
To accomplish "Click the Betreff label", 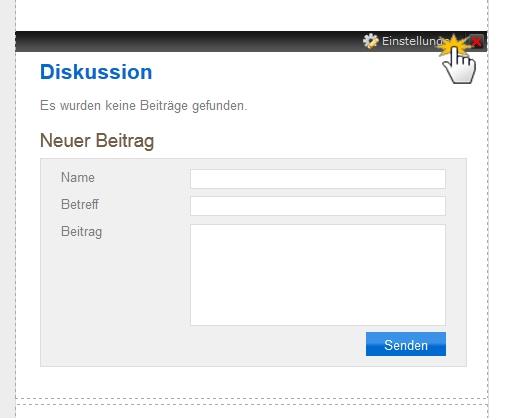I will click(80, 204).
